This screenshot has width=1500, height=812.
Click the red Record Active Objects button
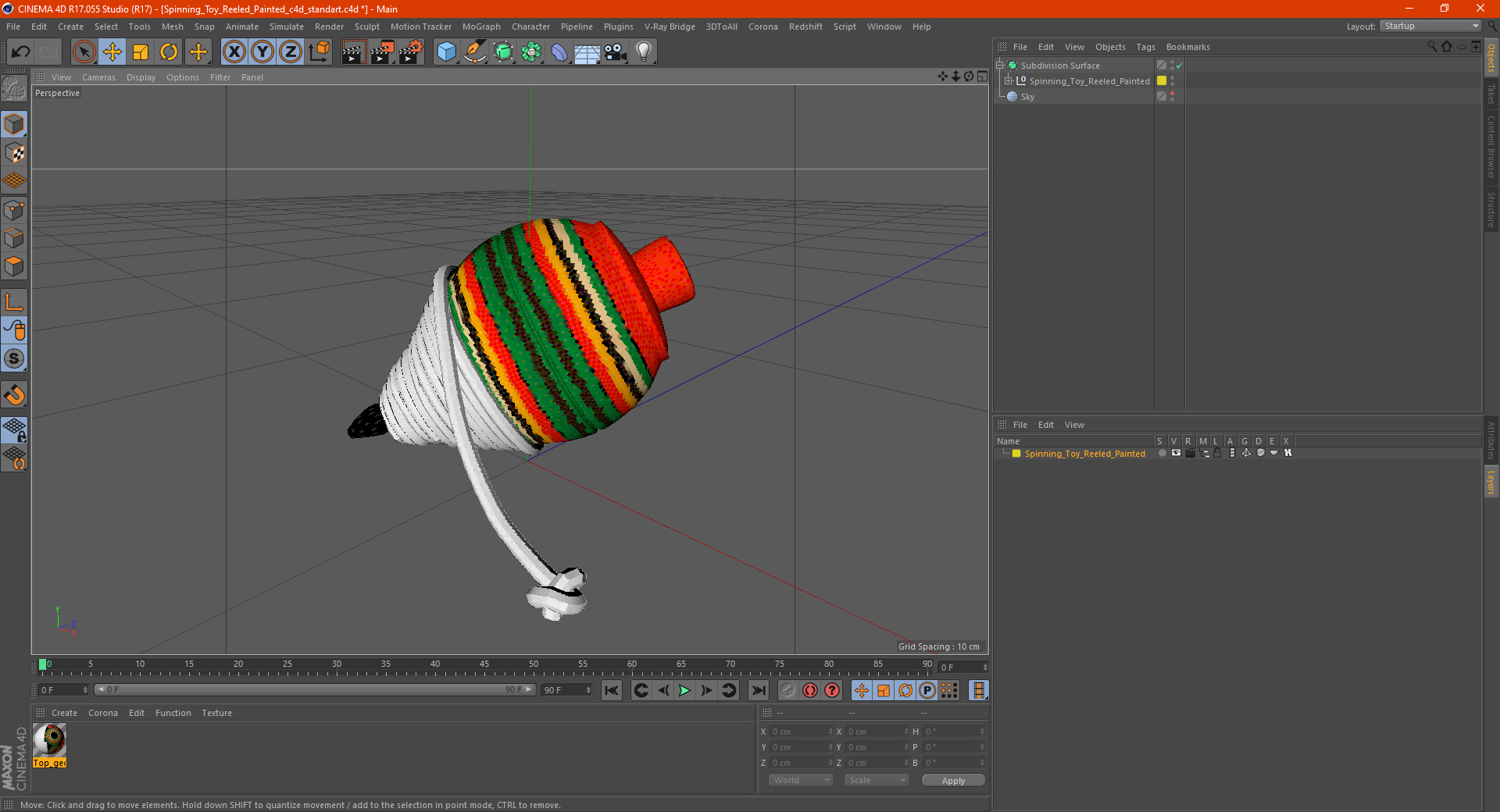pyautogui.click(x=788, y=690)
